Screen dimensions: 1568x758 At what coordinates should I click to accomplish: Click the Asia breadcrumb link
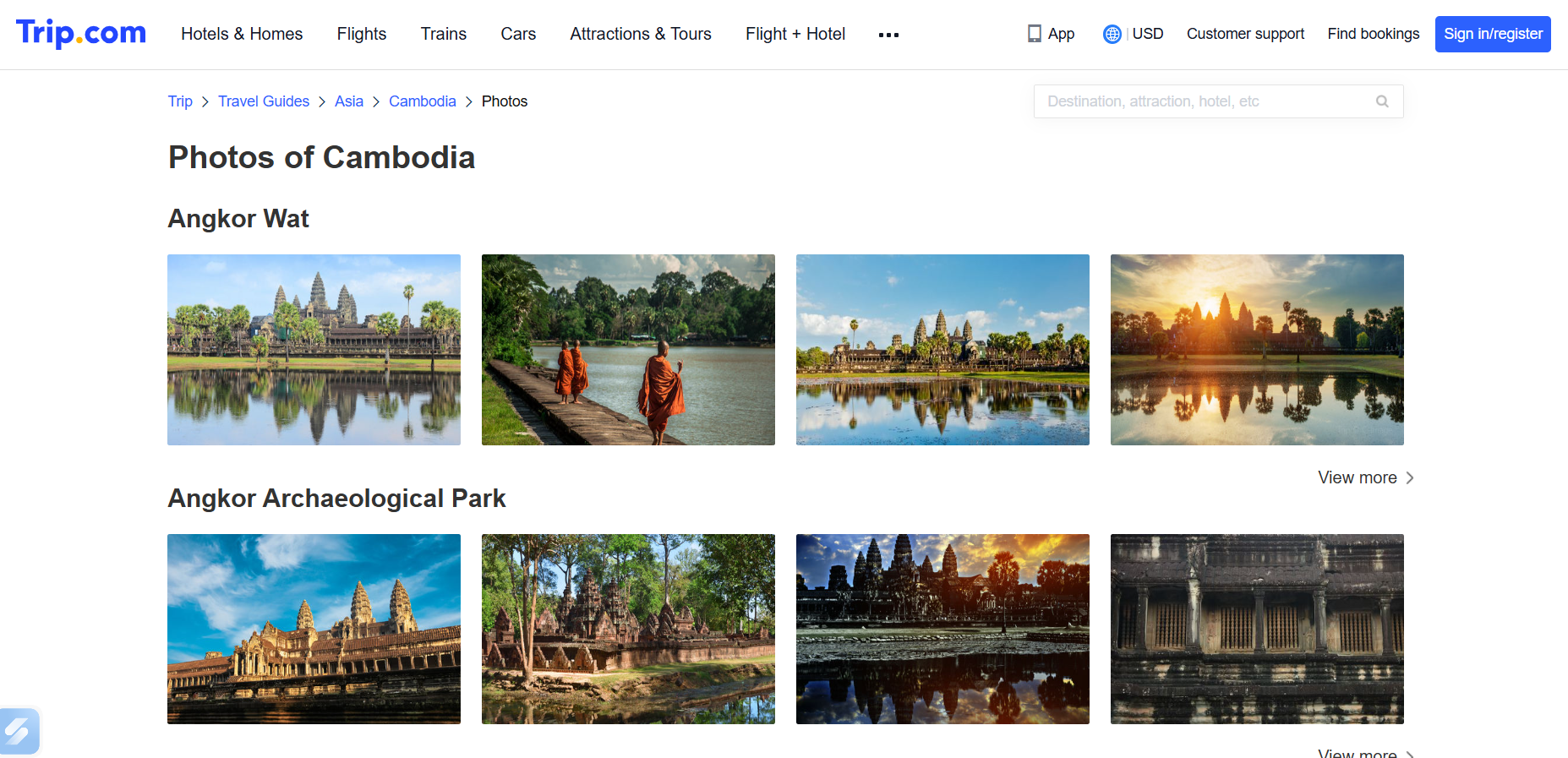(x=349, y=101)
